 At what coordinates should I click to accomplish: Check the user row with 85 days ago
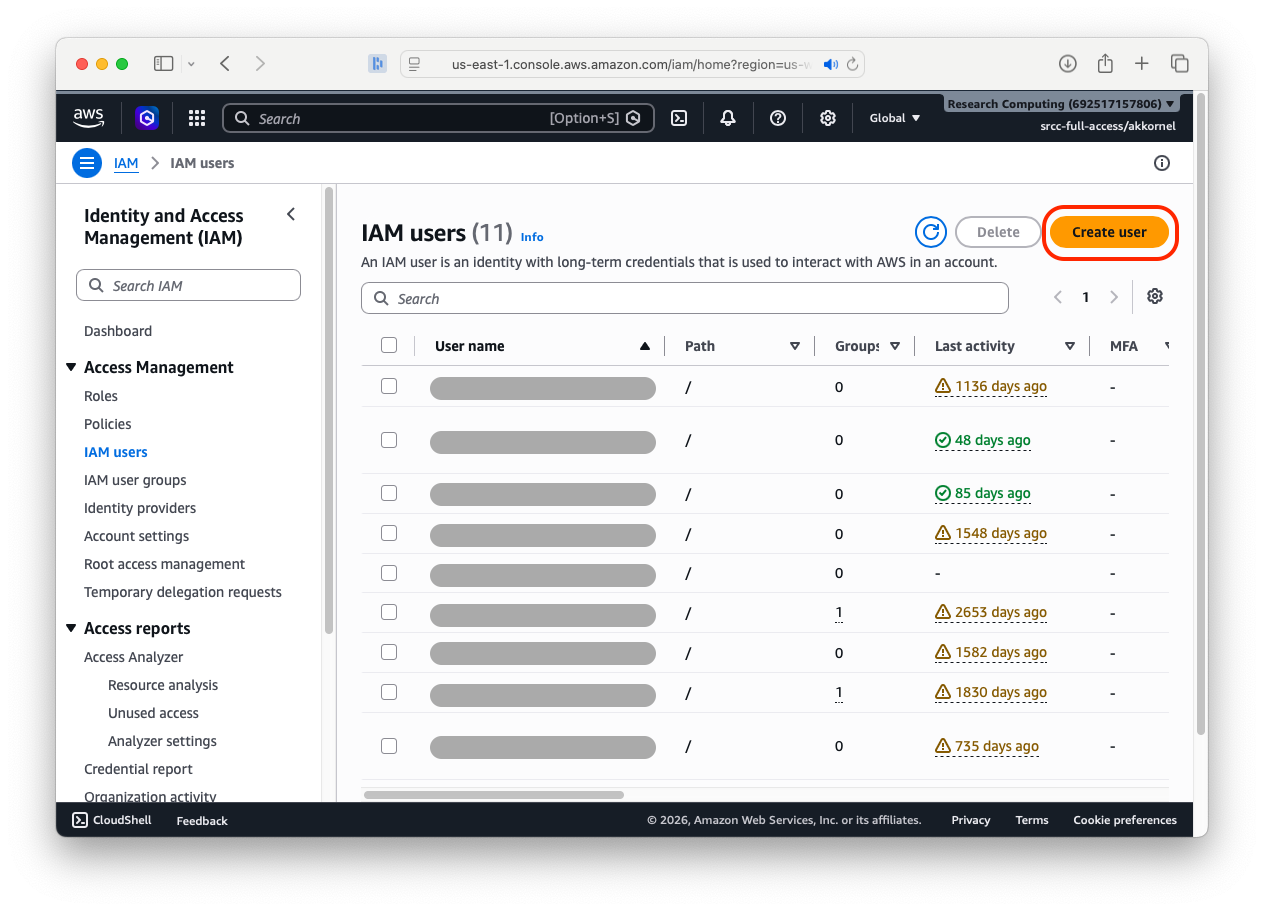389,493
